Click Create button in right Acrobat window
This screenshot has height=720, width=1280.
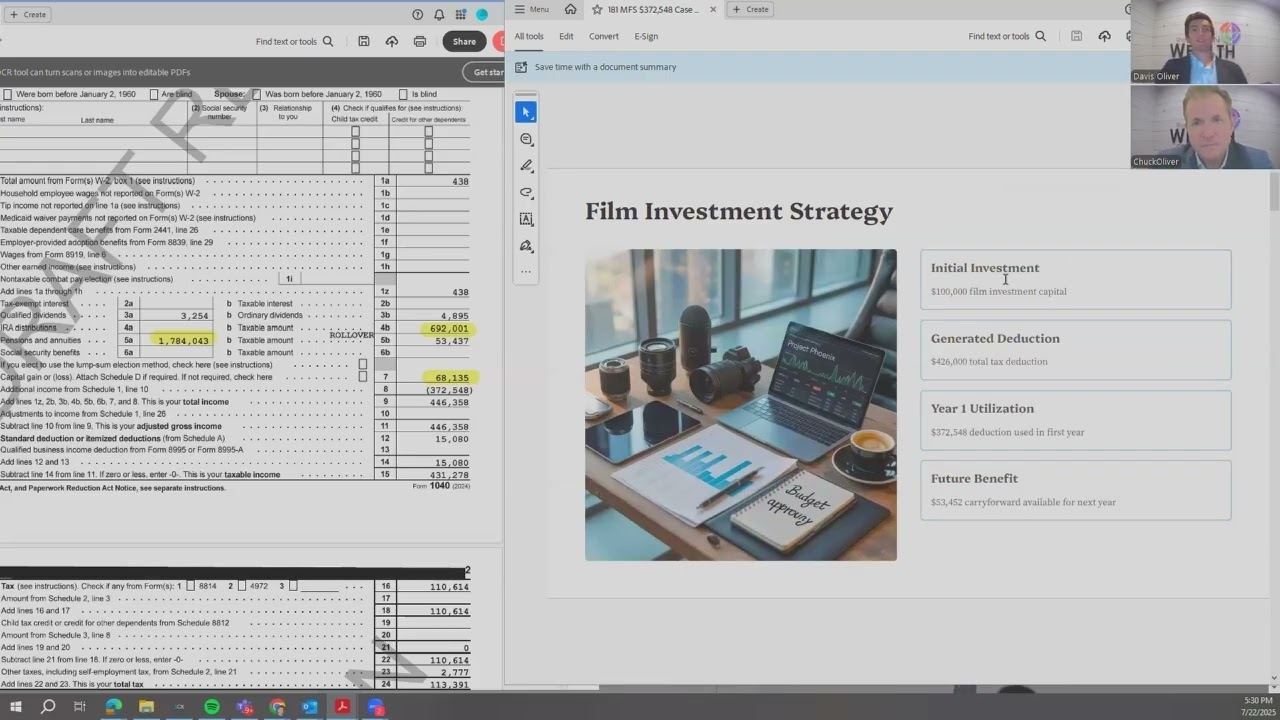[751, 9]
